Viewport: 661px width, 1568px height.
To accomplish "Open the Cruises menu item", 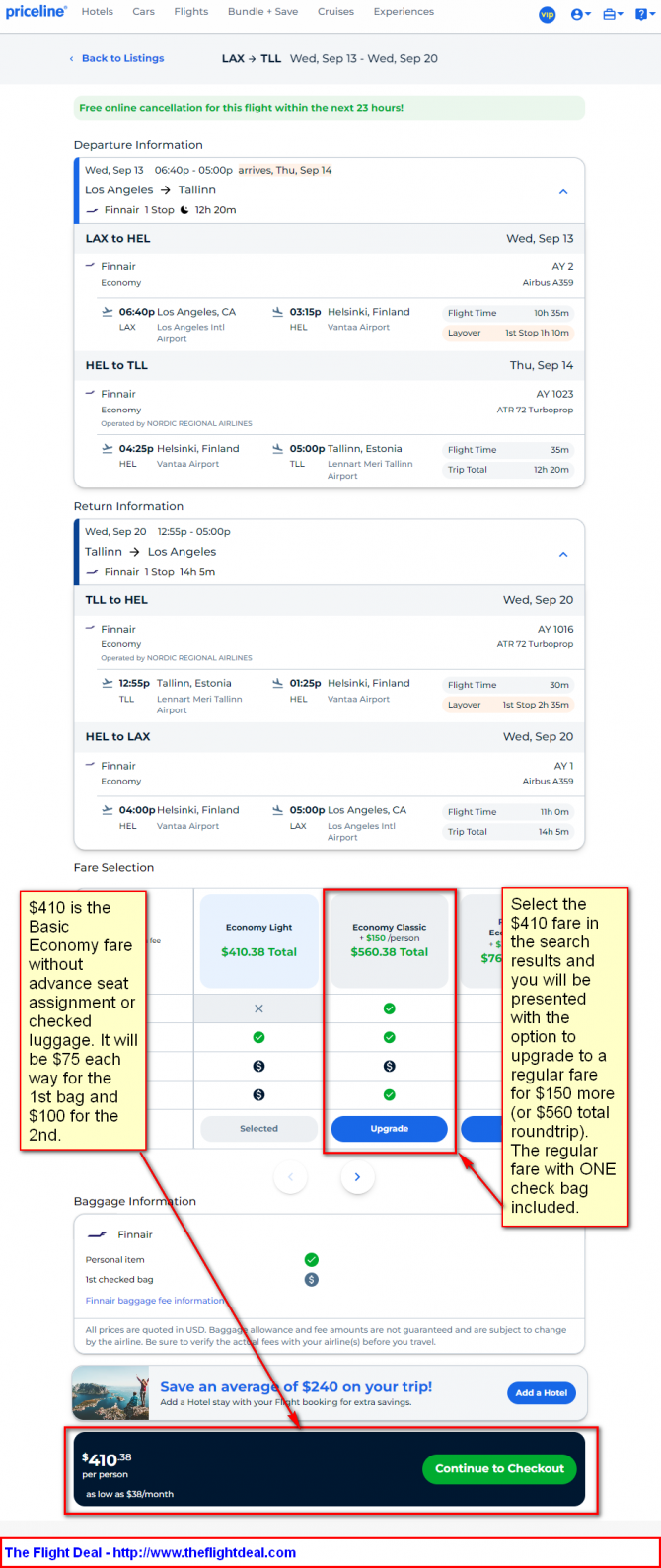I will pos(335,12).
